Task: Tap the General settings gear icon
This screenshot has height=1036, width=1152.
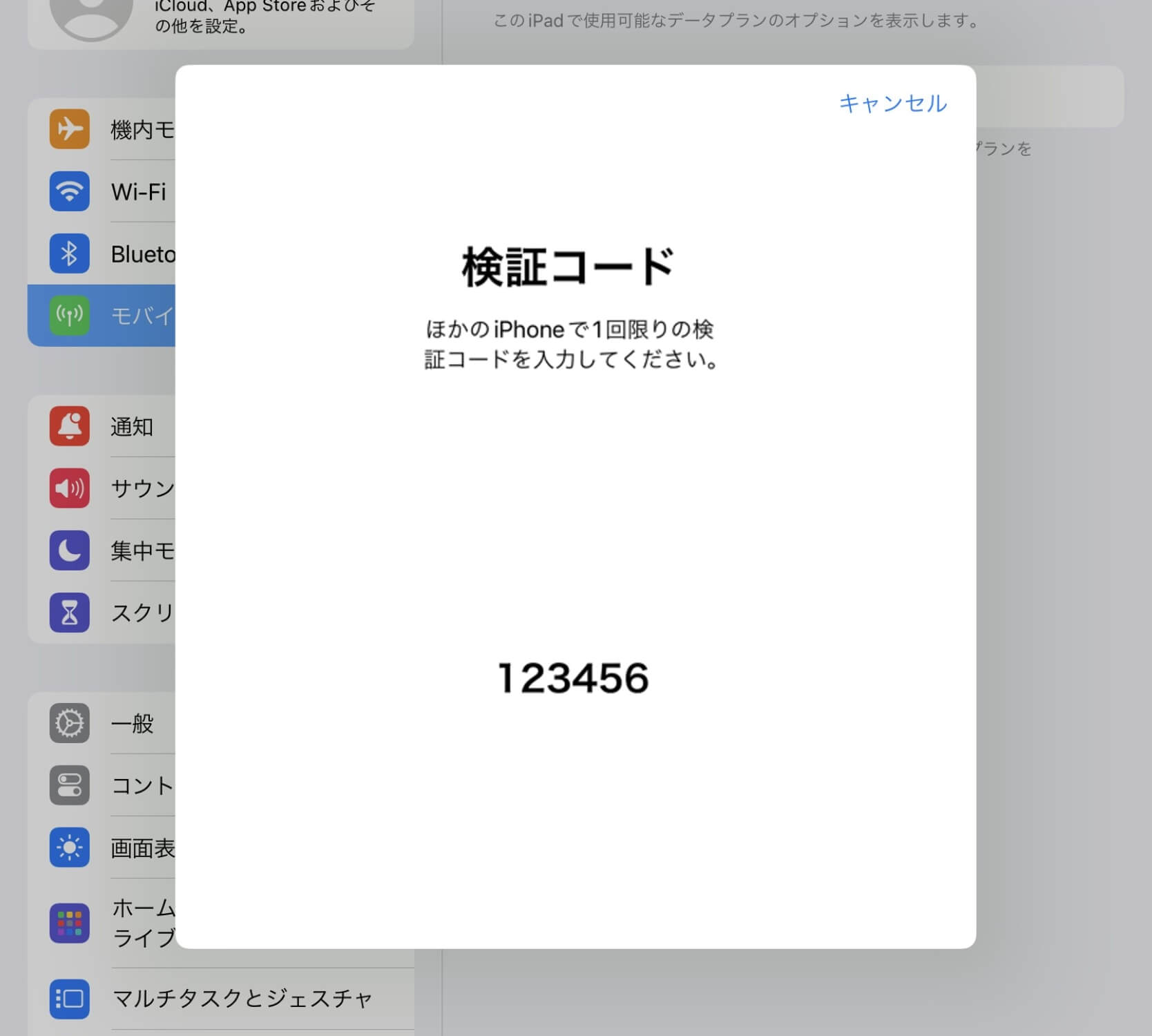Action: [x=69, y=723]
